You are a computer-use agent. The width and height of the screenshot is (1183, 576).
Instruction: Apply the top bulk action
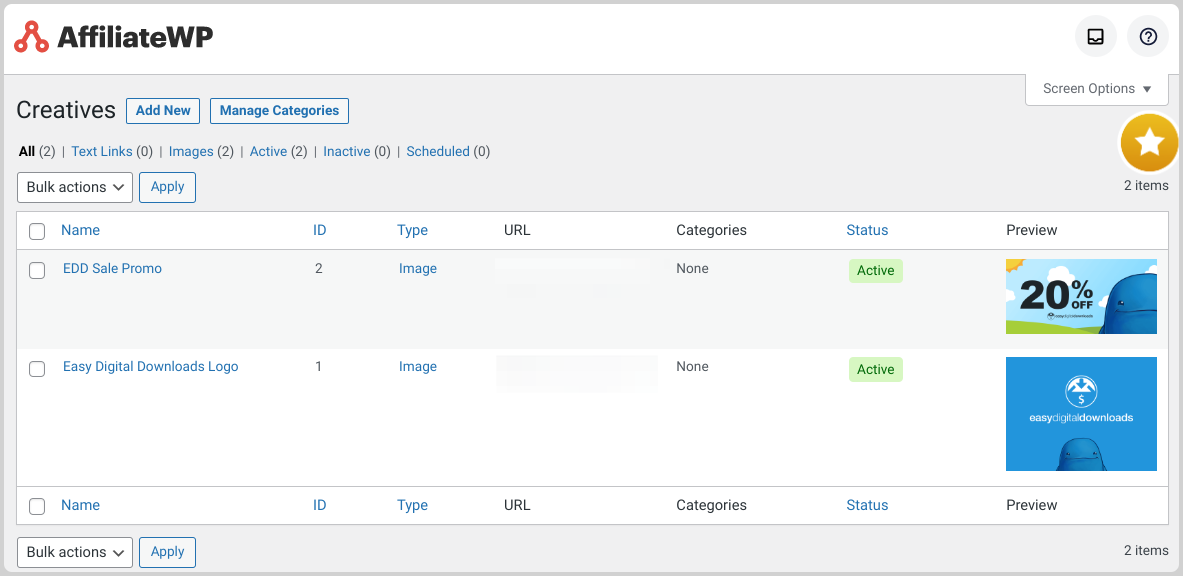click(x=167, y=187)
